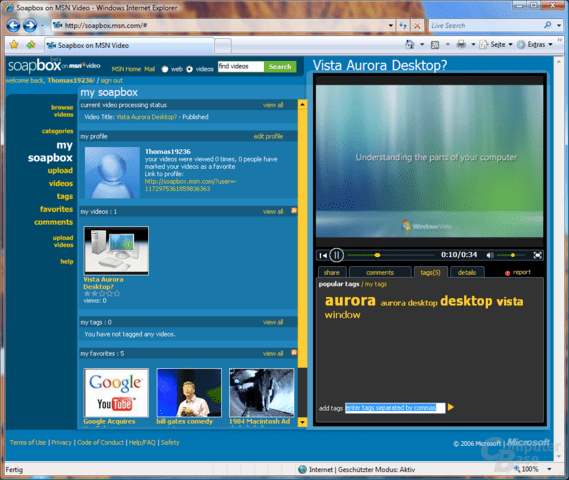
Task: Submit tags with the yellow arrow
Action: click(x=451, y=407)
